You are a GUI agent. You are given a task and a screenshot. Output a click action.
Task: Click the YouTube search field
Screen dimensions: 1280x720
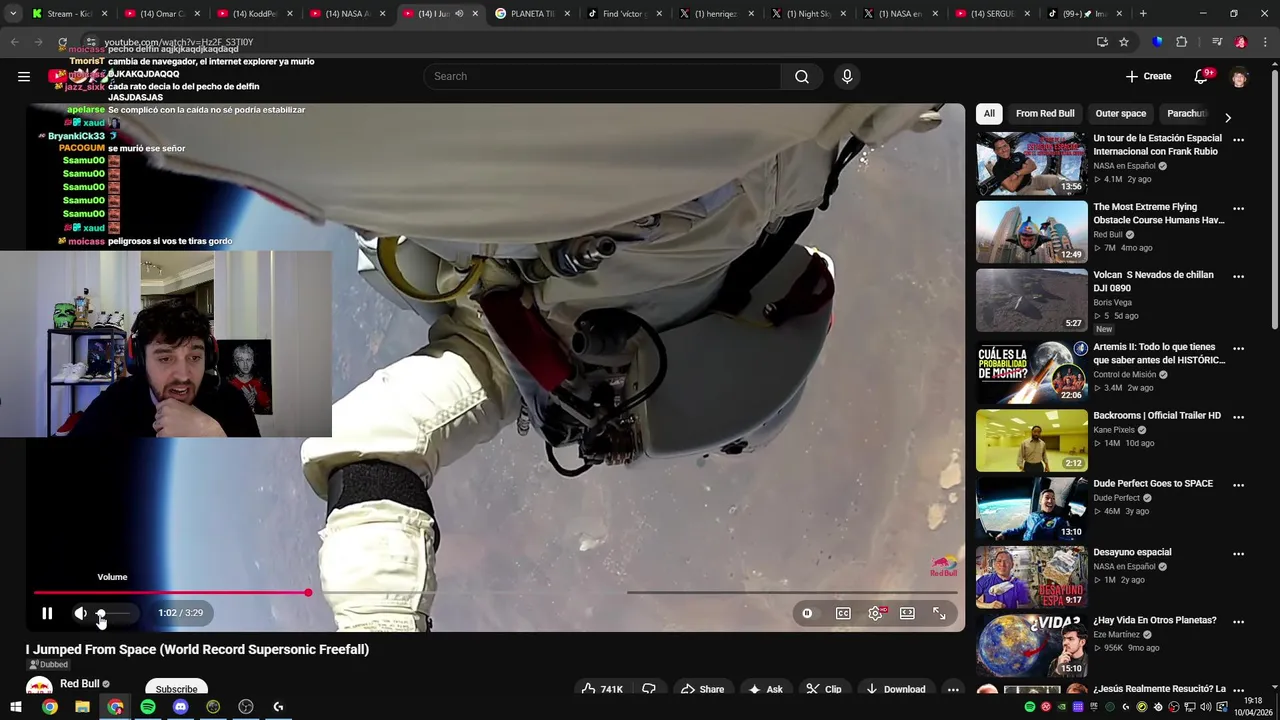pos(602,76)
